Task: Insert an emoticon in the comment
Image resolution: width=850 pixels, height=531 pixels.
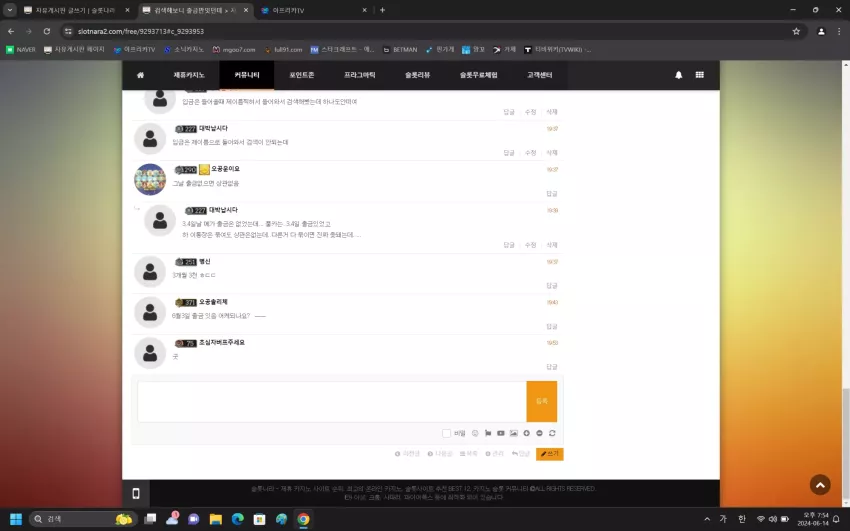Action: coord(475,433)
